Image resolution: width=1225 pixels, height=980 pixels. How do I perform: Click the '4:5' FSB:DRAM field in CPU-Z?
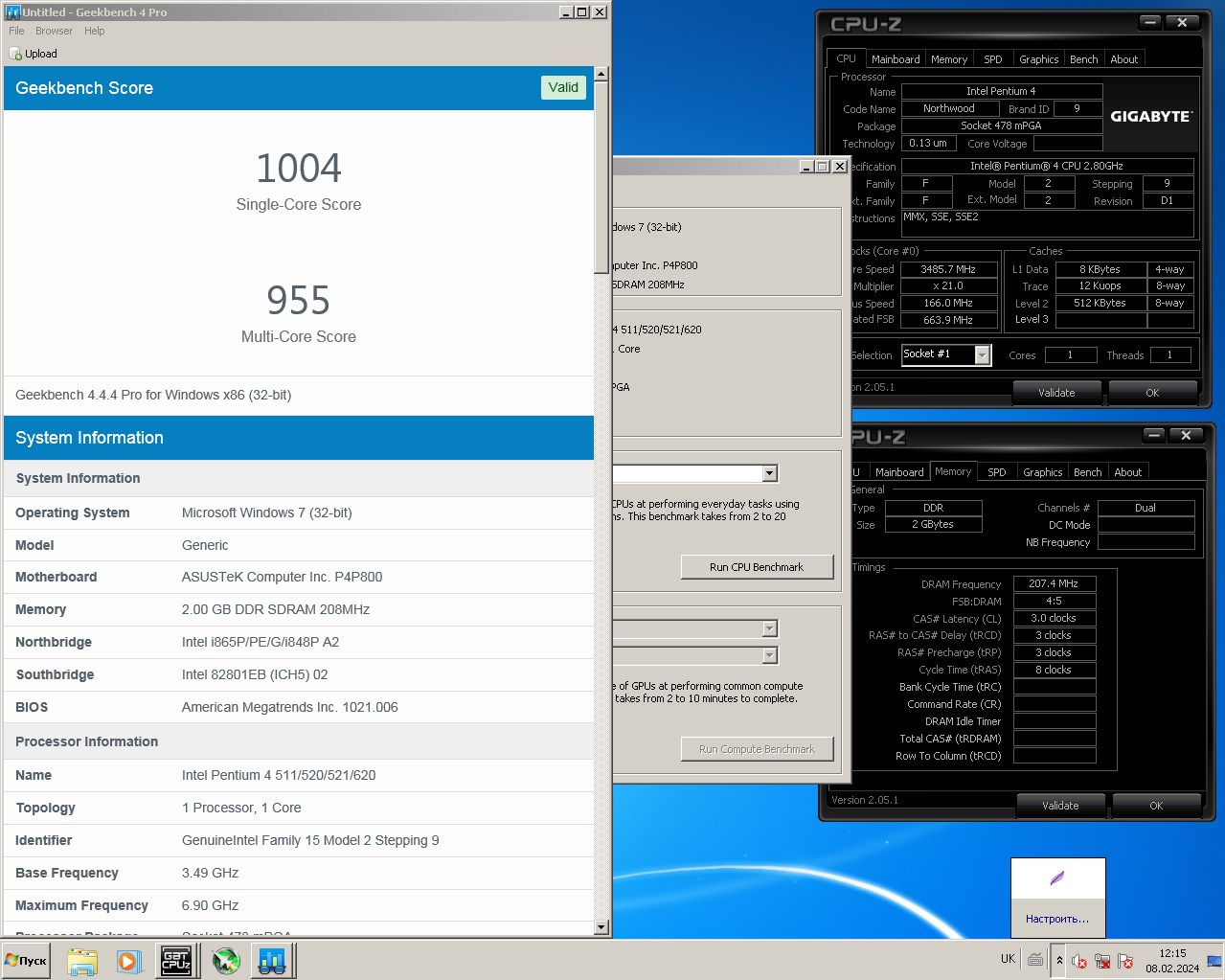1054,601
